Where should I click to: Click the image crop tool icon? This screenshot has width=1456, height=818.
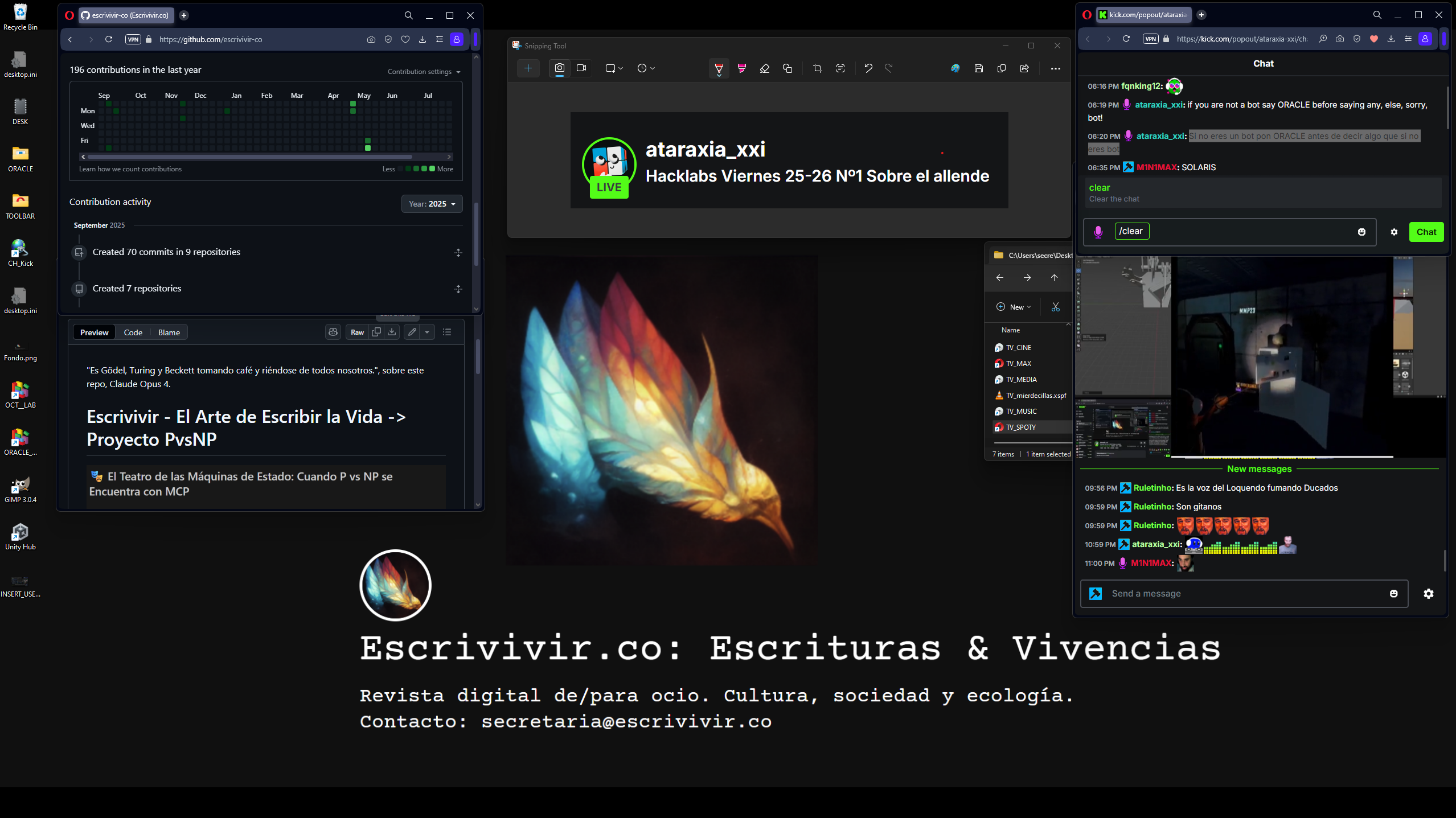point(818,68)
